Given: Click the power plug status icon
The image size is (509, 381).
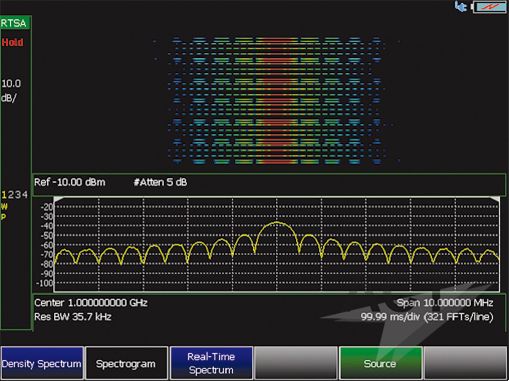Looking at the screenshot, I should (x=461, y=6).
